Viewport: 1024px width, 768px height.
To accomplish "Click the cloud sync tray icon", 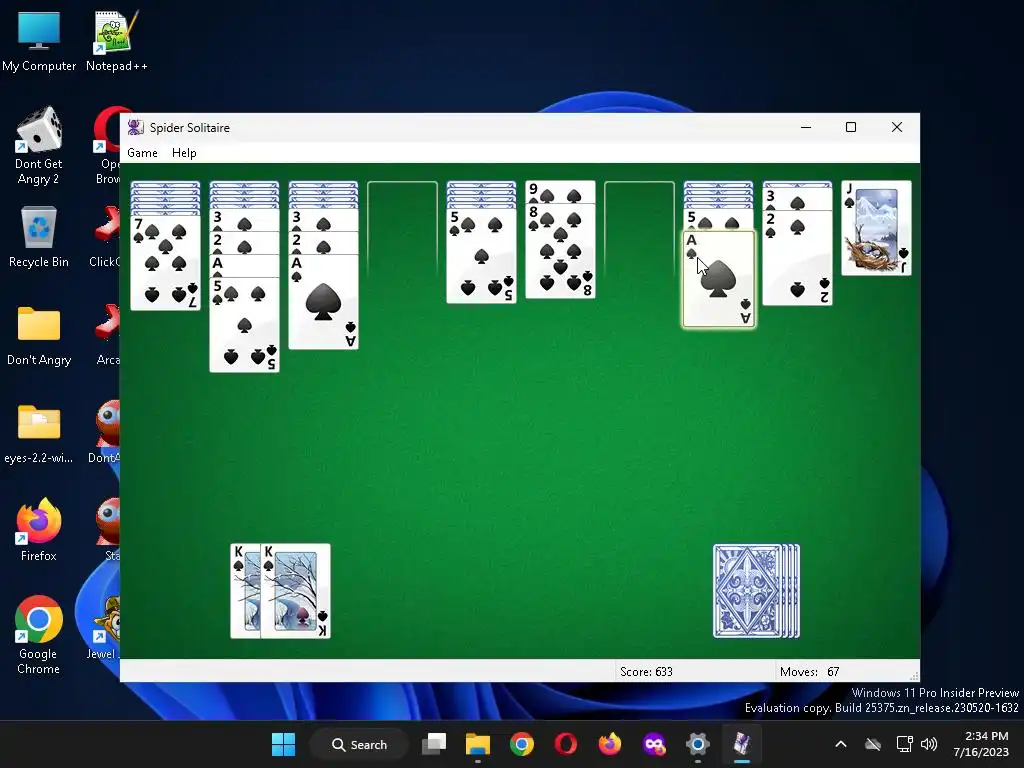I will pos(873,744).
